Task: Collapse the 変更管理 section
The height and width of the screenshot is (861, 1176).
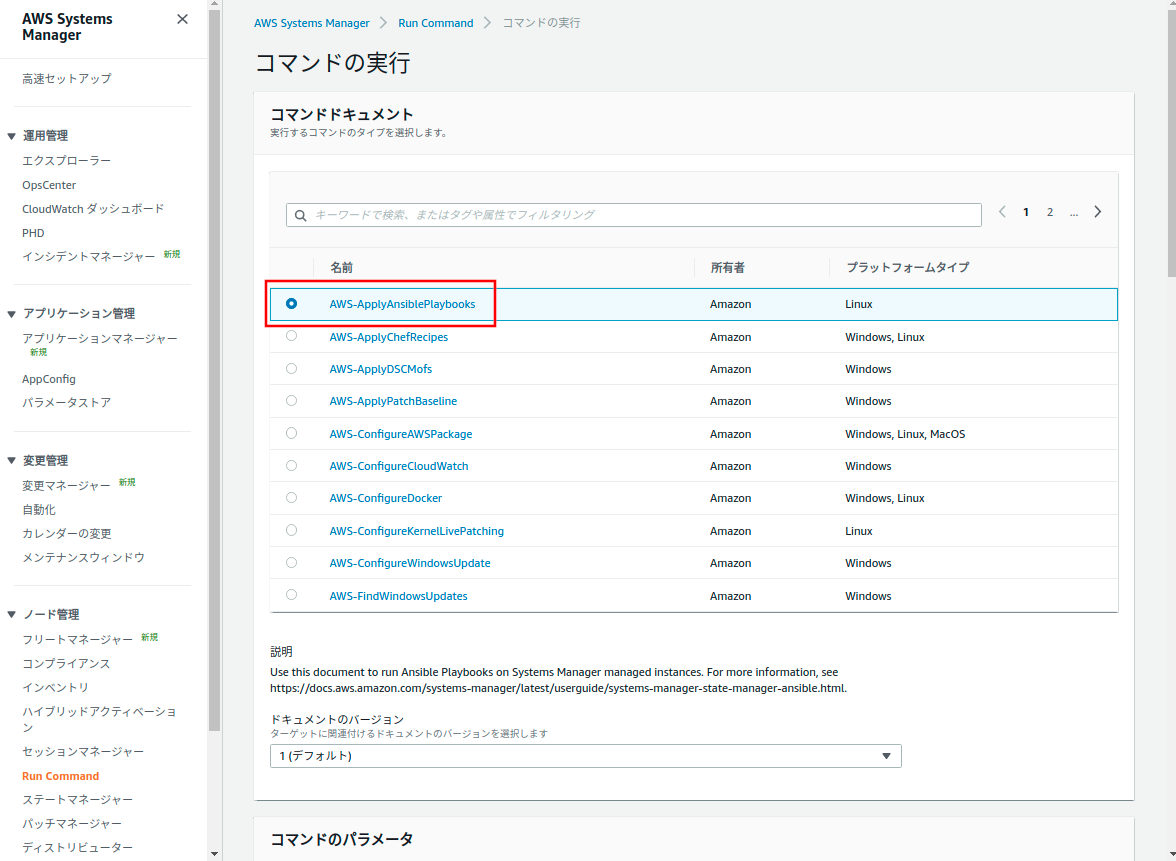Action: click(x=12, y=461)
